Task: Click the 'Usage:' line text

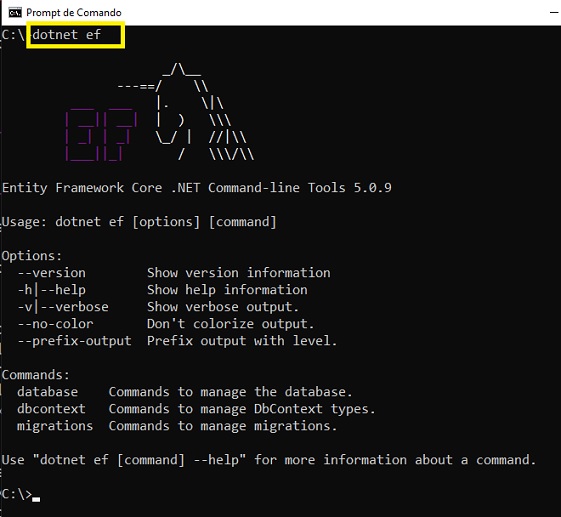Action: (139, 222)
